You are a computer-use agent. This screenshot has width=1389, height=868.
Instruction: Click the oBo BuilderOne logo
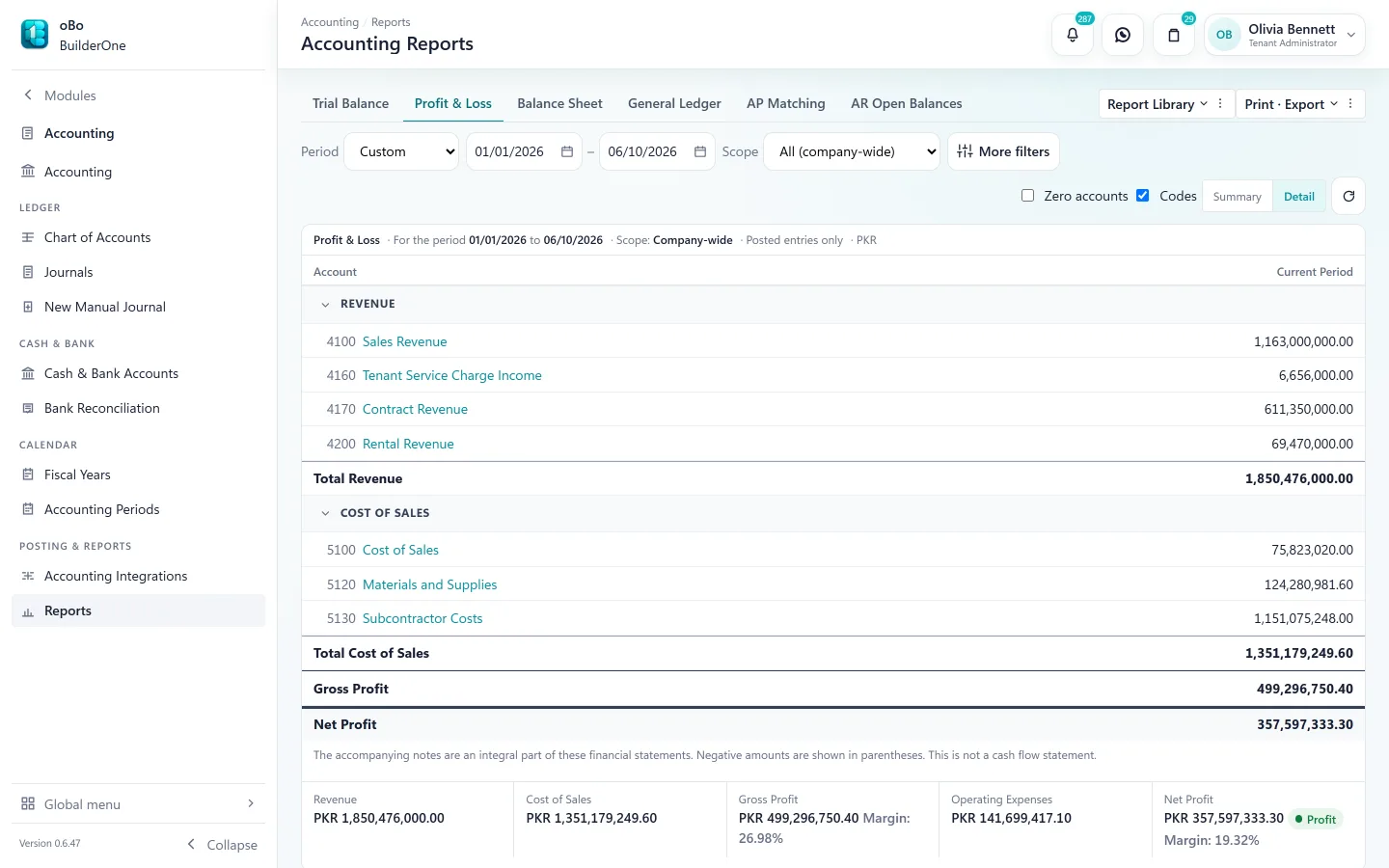[35, 35]
